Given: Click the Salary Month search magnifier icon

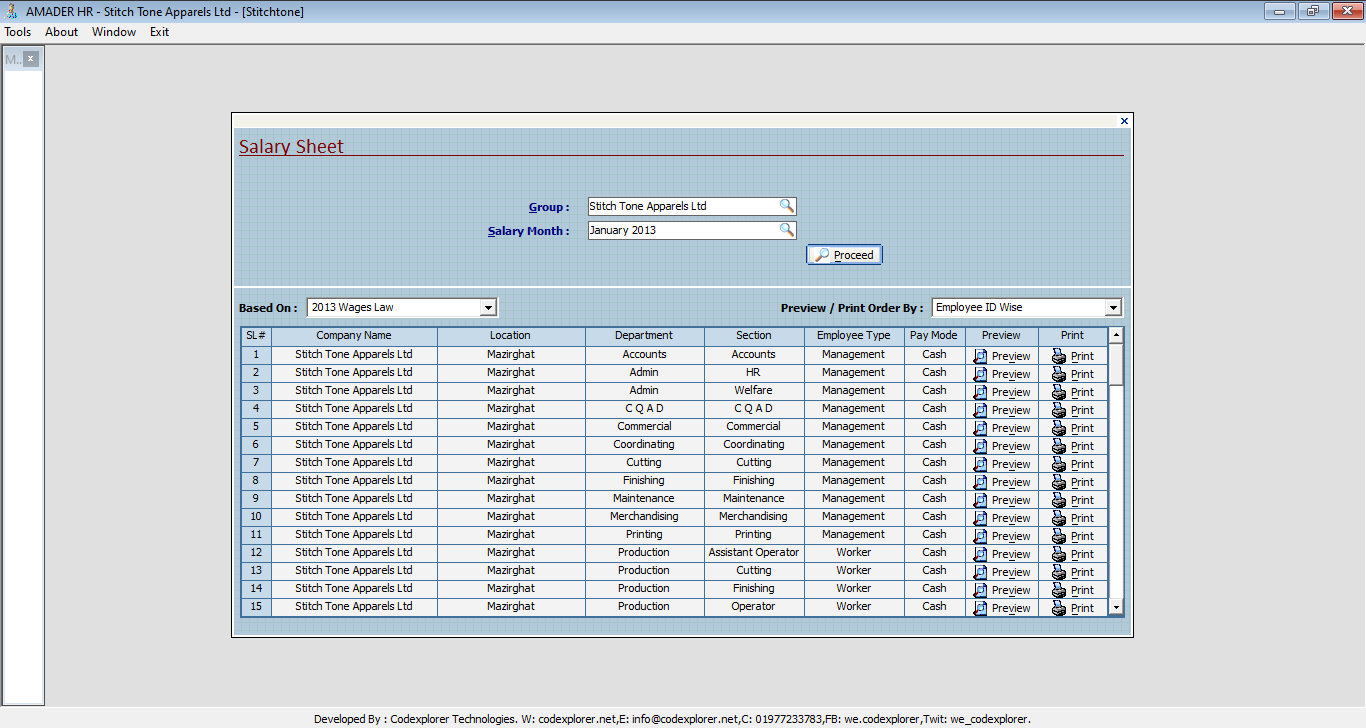Looking at the screenshot, I should click(x=787, y=230).
